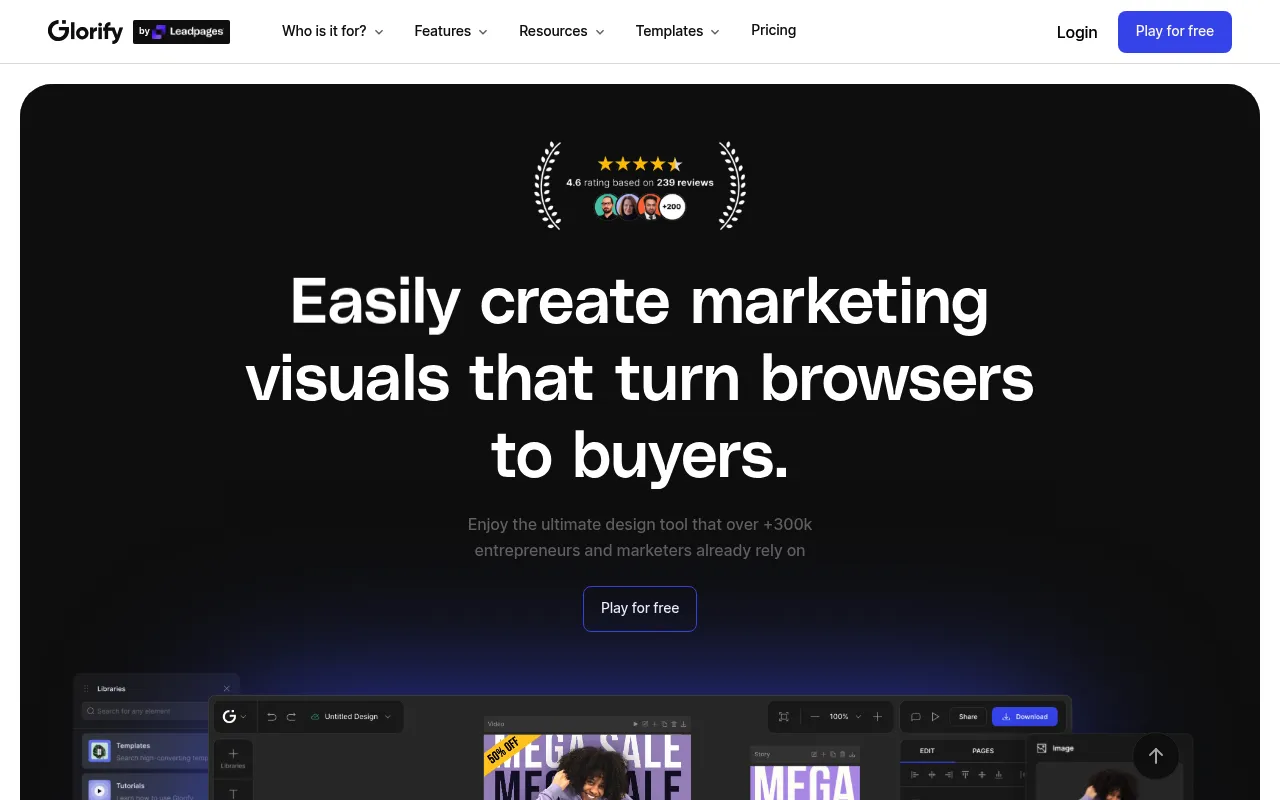The height and width of the screenshot is (800, 1280).
Task: Click the Login link
Action: pyautogui.click(x=1077, y=32)
